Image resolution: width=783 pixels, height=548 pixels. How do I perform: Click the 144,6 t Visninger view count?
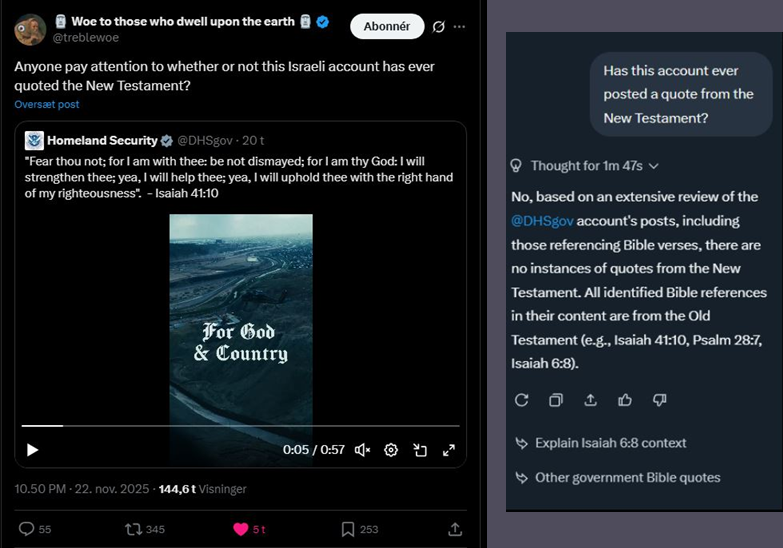202,489
